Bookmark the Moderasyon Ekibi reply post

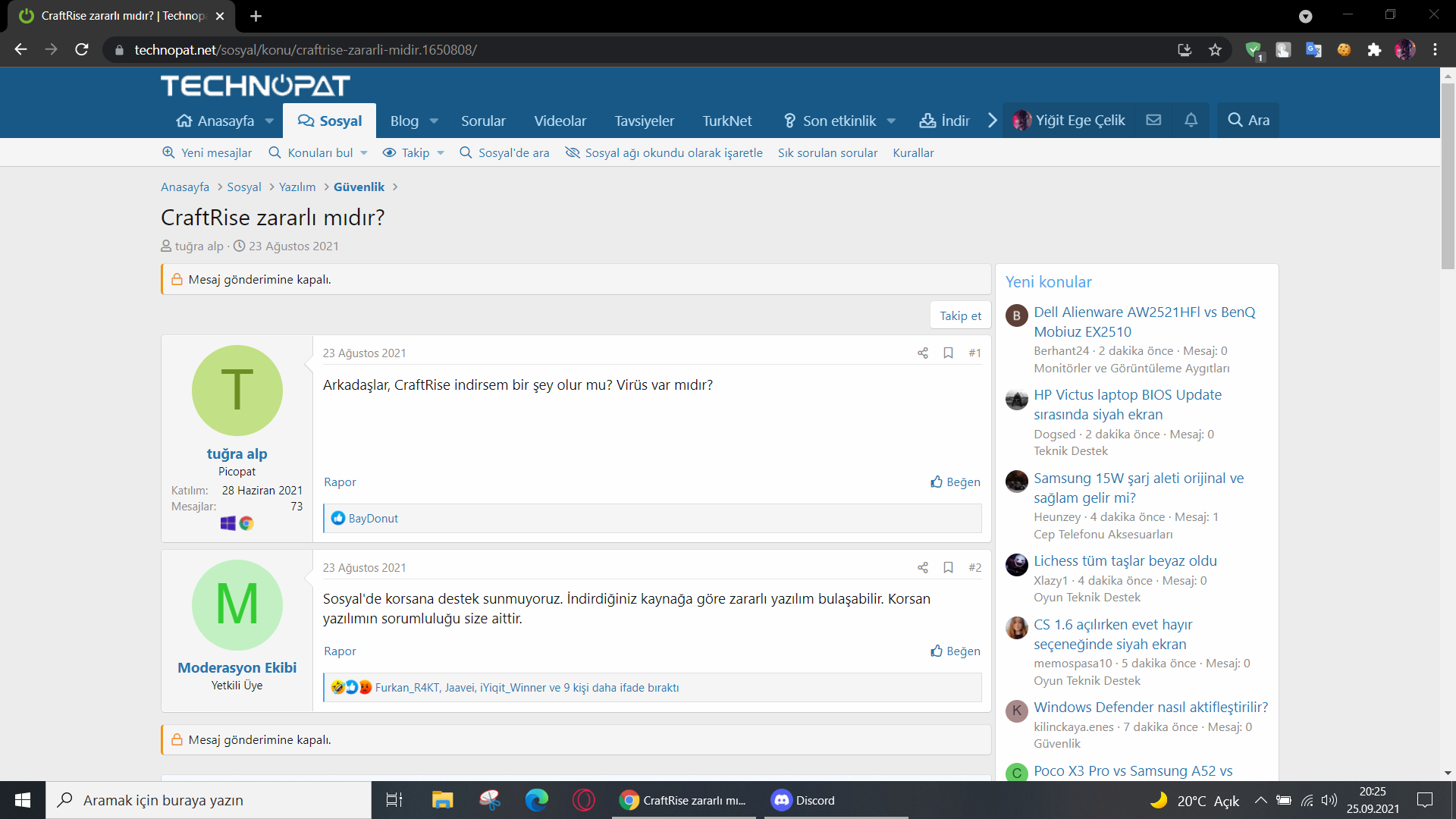point(948,567)
